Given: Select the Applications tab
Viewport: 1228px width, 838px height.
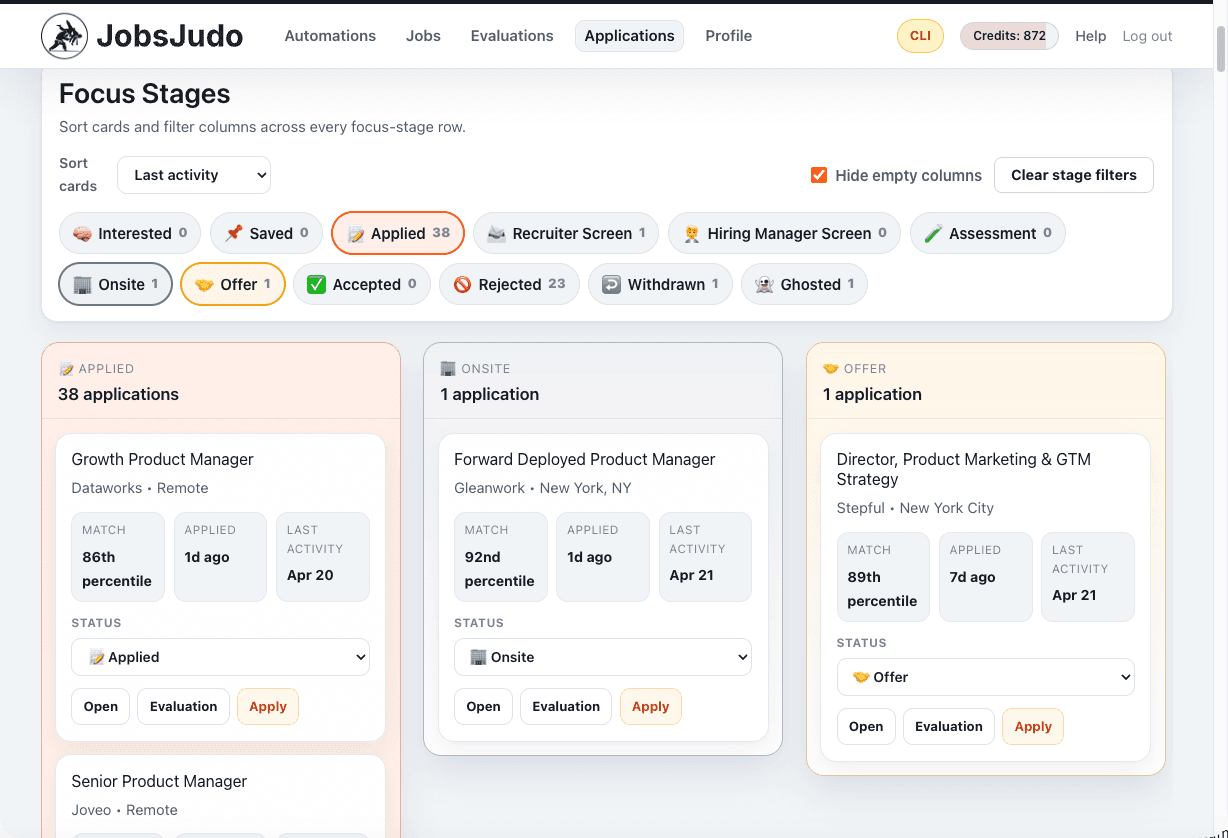Looking at the screenshot, I should pos(629,36).
